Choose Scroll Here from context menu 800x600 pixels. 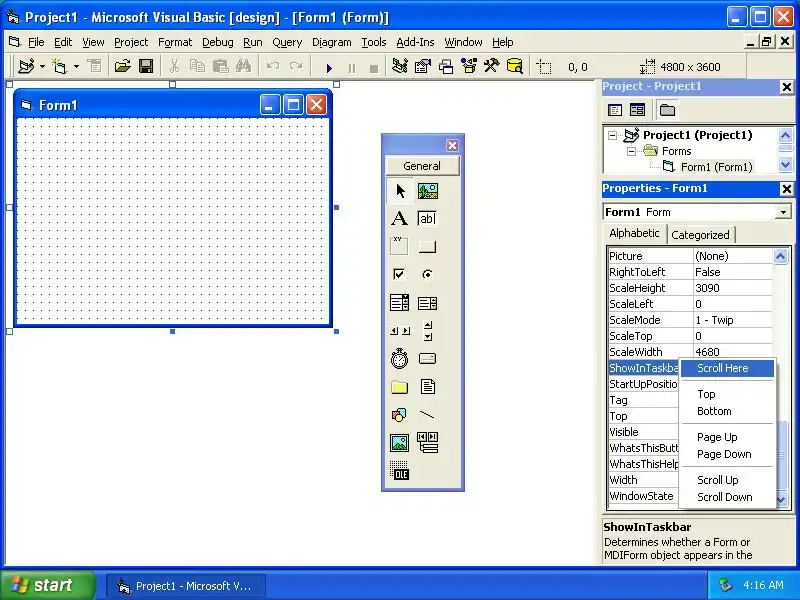coord(728,368)
